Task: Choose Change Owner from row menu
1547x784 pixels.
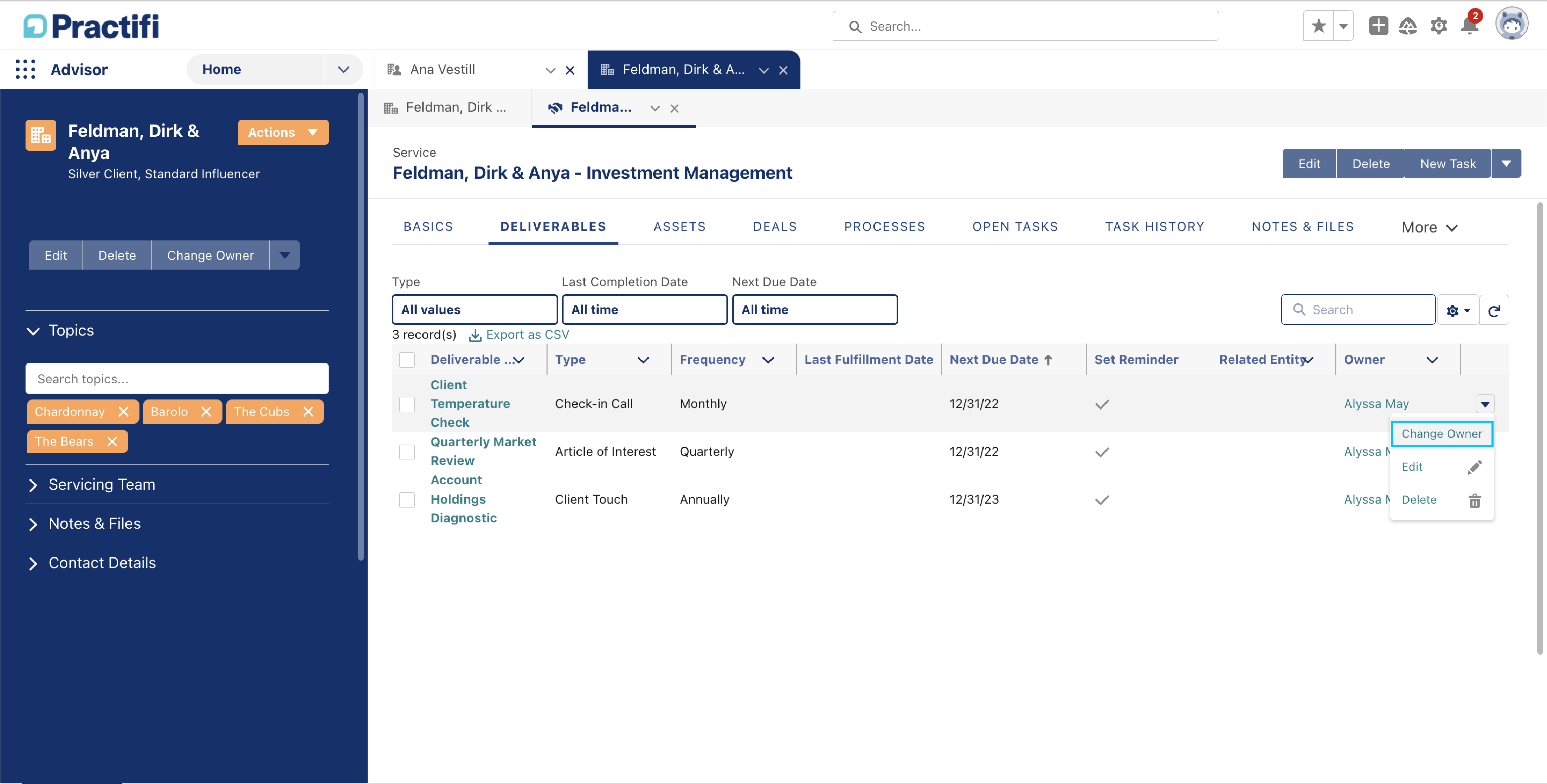Action: (x=1441, y=434)
